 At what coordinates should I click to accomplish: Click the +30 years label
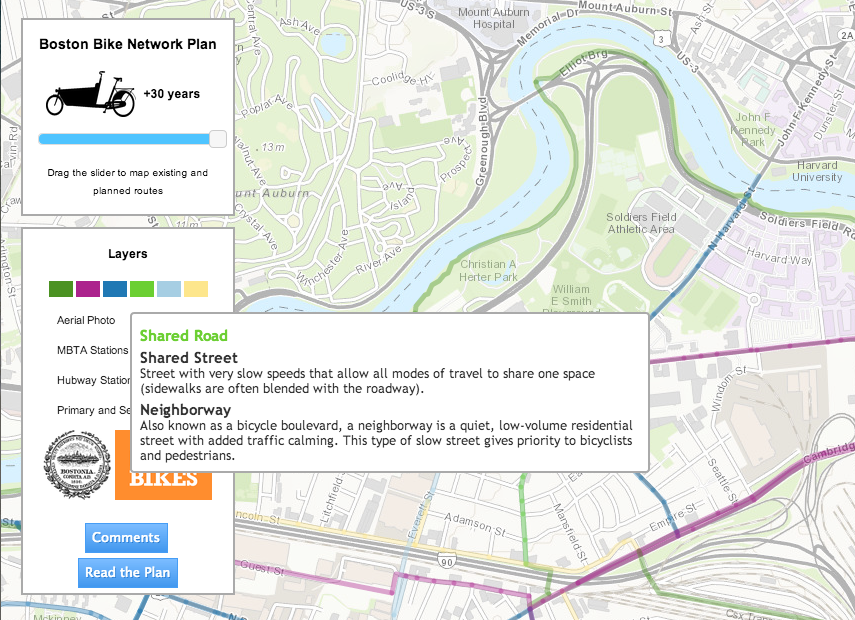[172, 94]
